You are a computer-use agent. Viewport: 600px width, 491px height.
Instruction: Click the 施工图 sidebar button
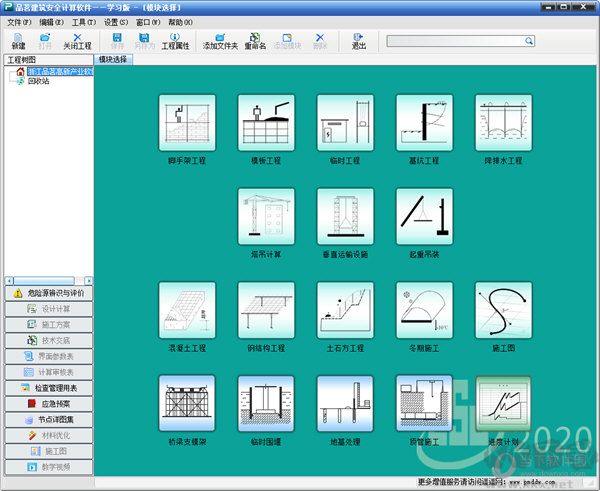(x=49, y=451)
